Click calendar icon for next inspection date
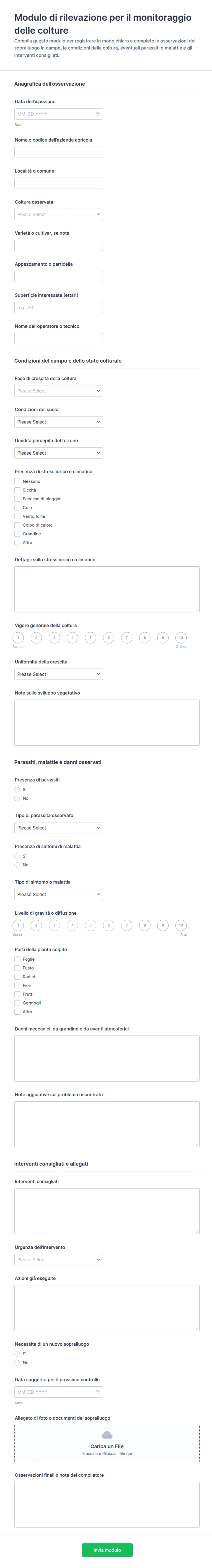The image size is (212, 1568). tap(98, 1392)
